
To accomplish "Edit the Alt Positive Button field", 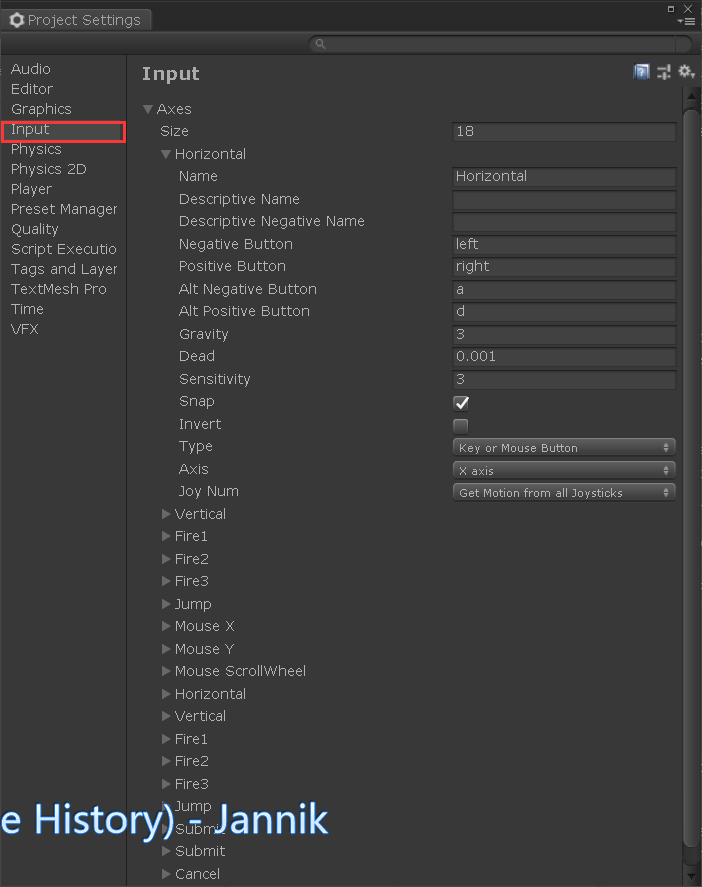I will pyautogui.click(x=564, y=311).
